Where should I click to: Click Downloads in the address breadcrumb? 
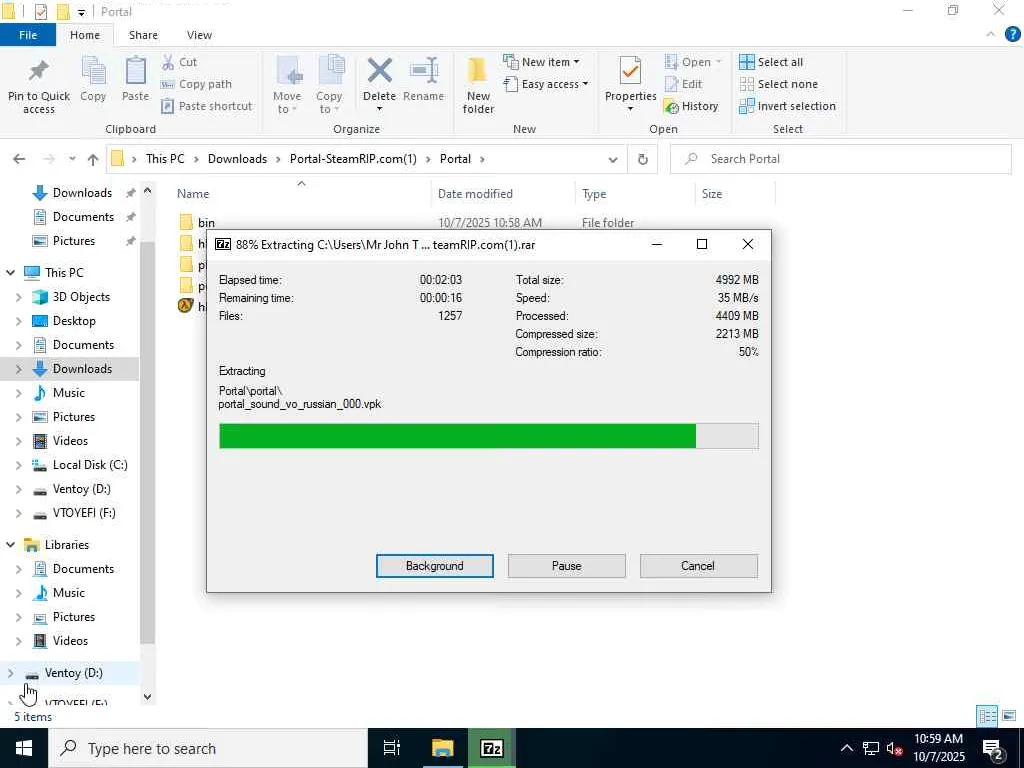pyautogui.click(x=237, y=159)
